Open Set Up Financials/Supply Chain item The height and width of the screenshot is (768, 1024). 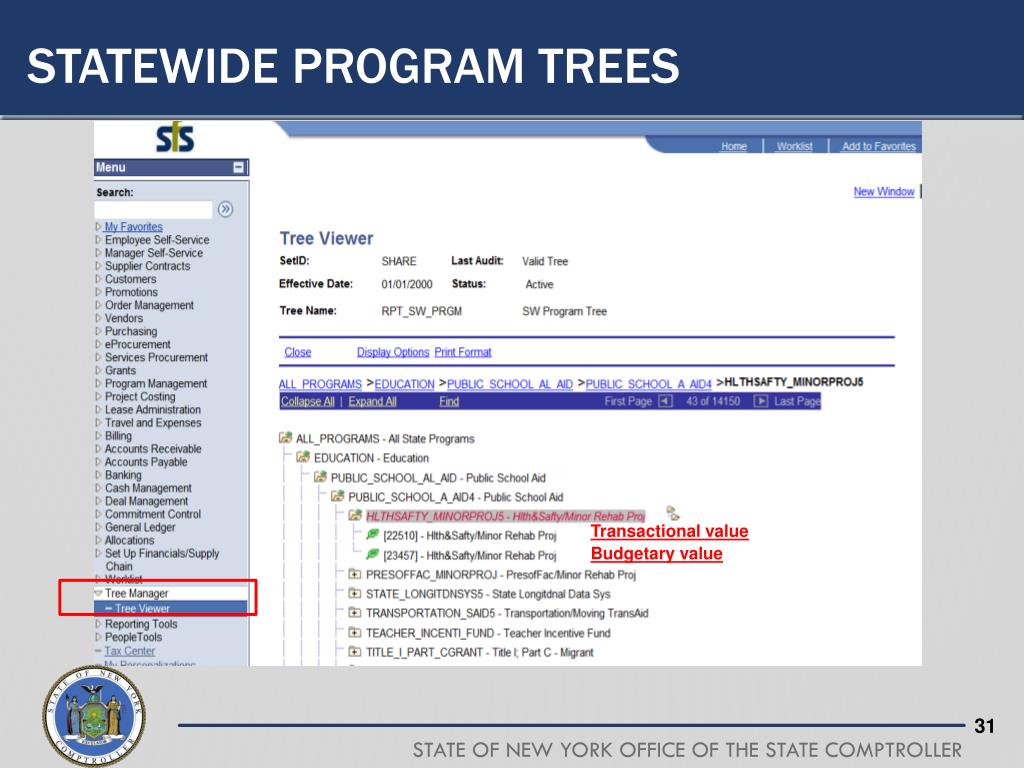[162, 560]
